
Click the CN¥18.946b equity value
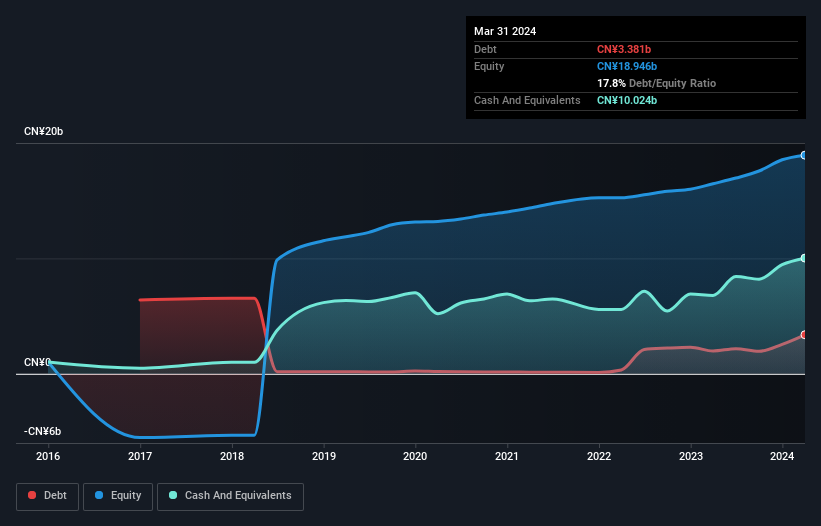(x=627, y=66)
